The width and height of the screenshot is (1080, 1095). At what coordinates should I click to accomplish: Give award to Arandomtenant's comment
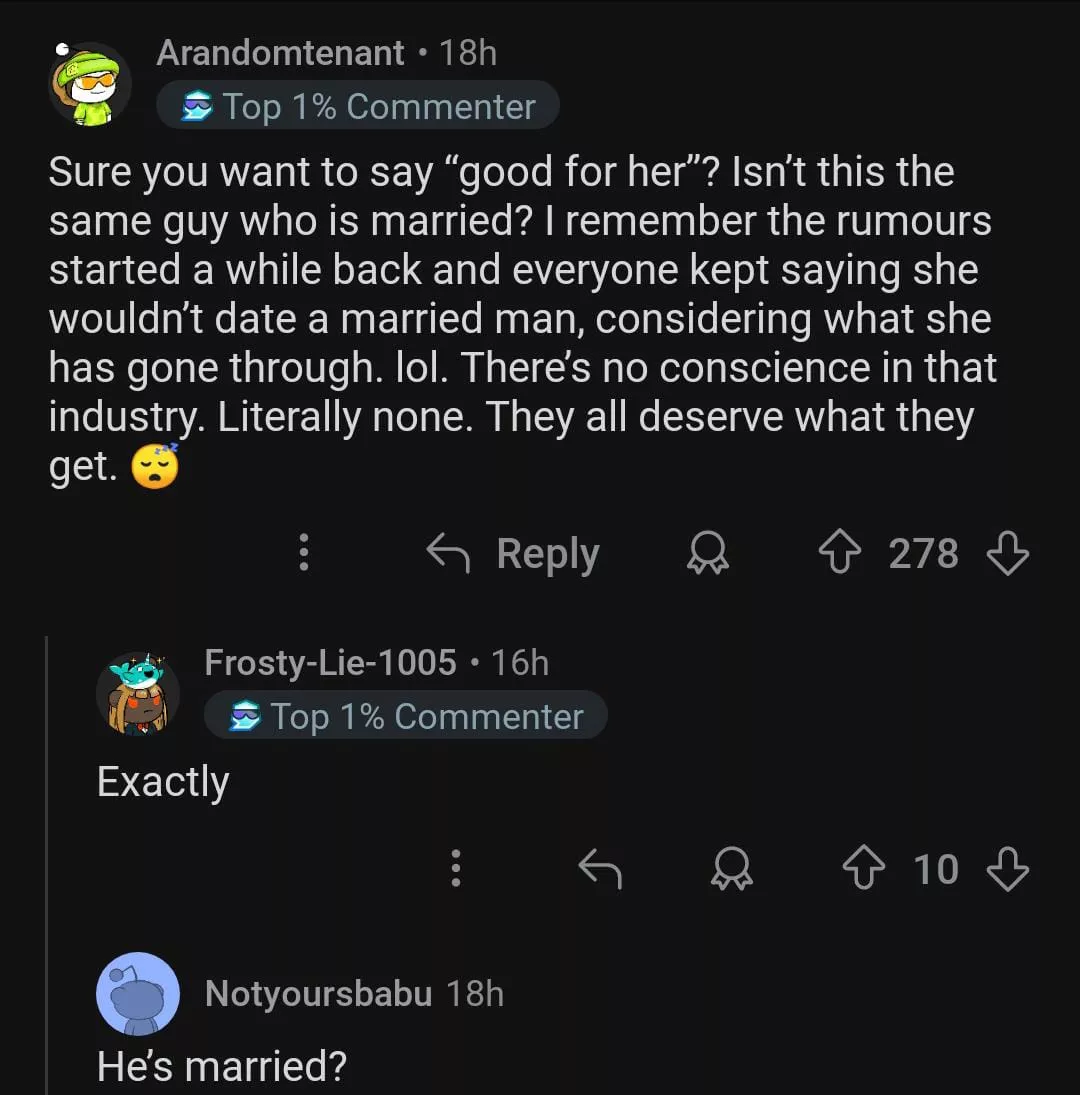[x=708, y=553]
